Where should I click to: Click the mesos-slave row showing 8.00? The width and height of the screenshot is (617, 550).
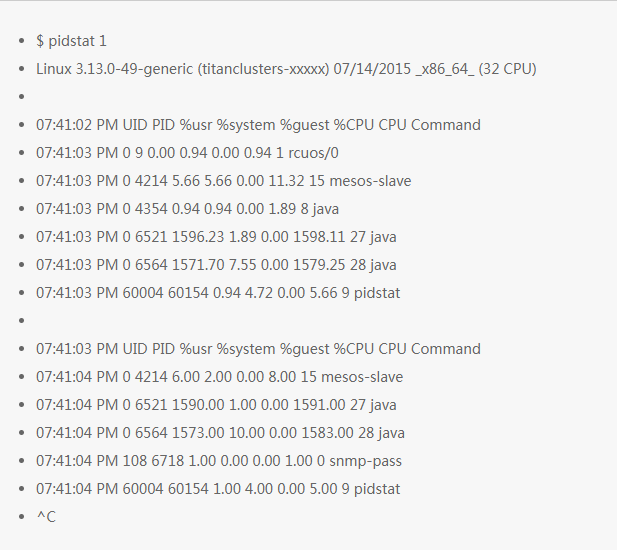[219, 377]
